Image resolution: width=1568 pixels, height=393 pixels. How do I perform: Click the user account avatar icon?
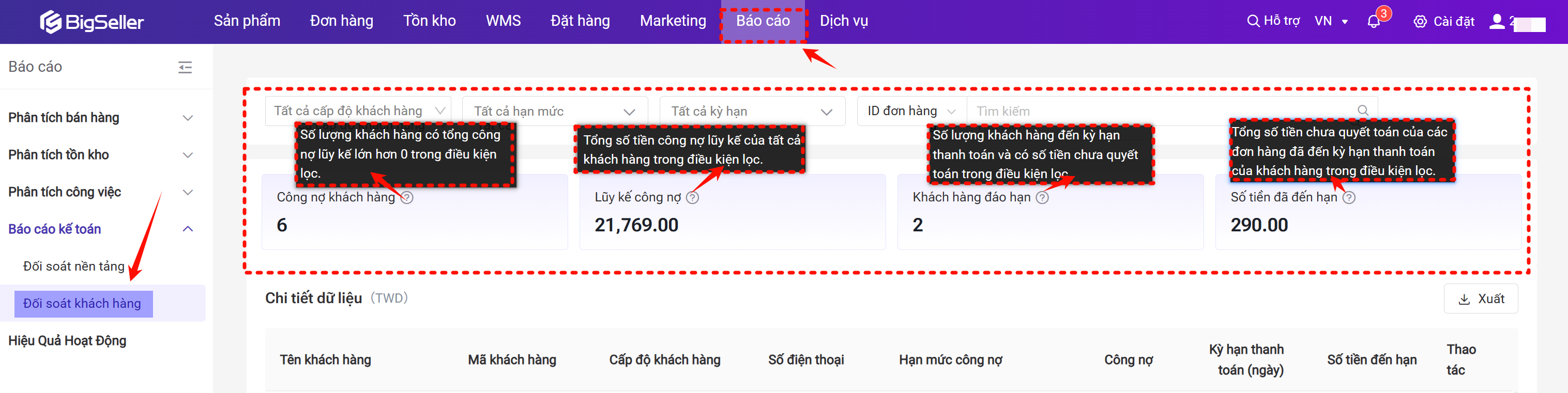[x=1496, y=22]
